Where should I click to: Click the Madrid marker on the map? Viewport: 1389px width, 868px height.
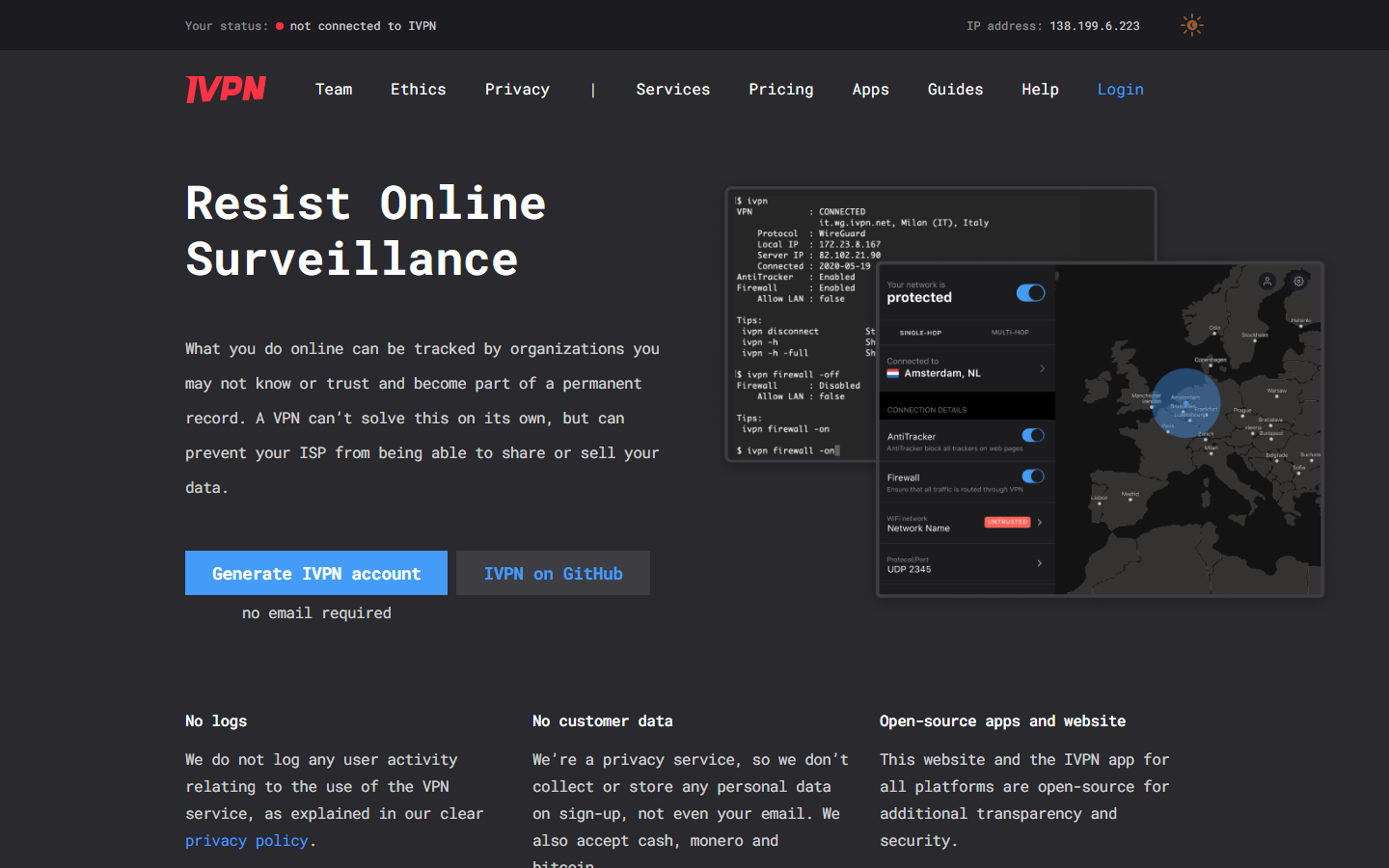(x=1130, y=496)
